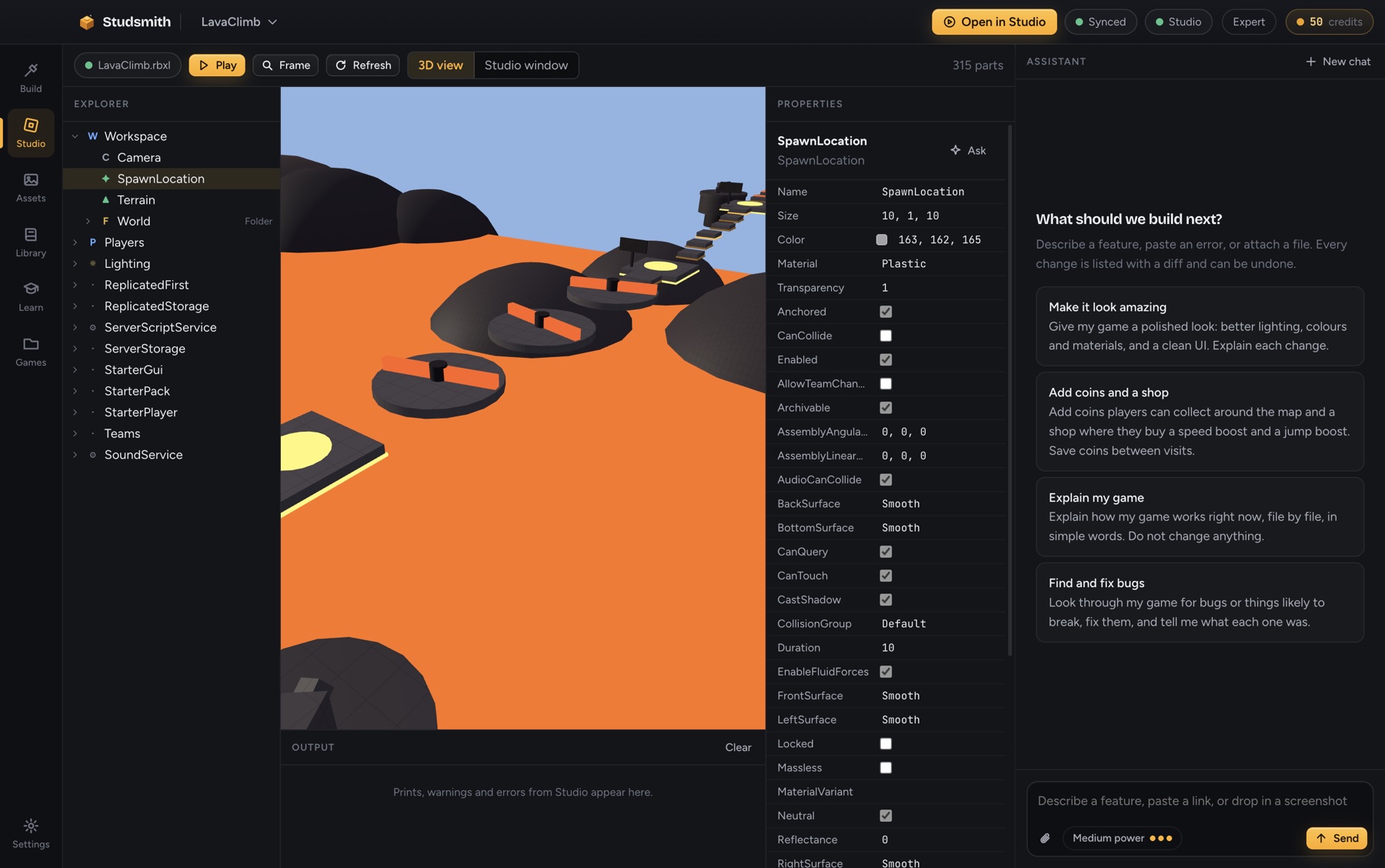This screenshot has height=868, width=1385.
Task: Enable the Massless checkbox
Action: 886,767
